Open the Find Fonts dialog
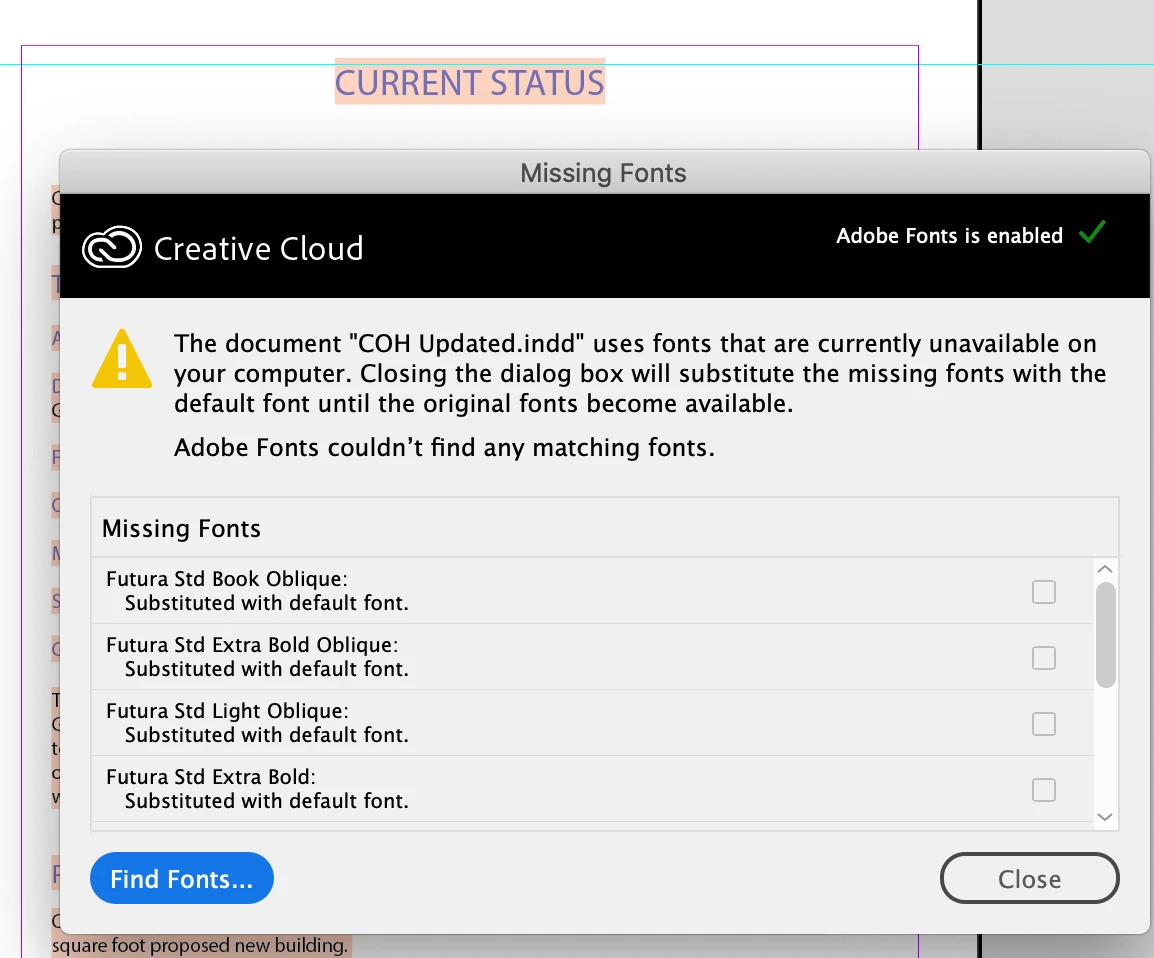This screenshot has height=958, width=1154. tap(182, 879)
